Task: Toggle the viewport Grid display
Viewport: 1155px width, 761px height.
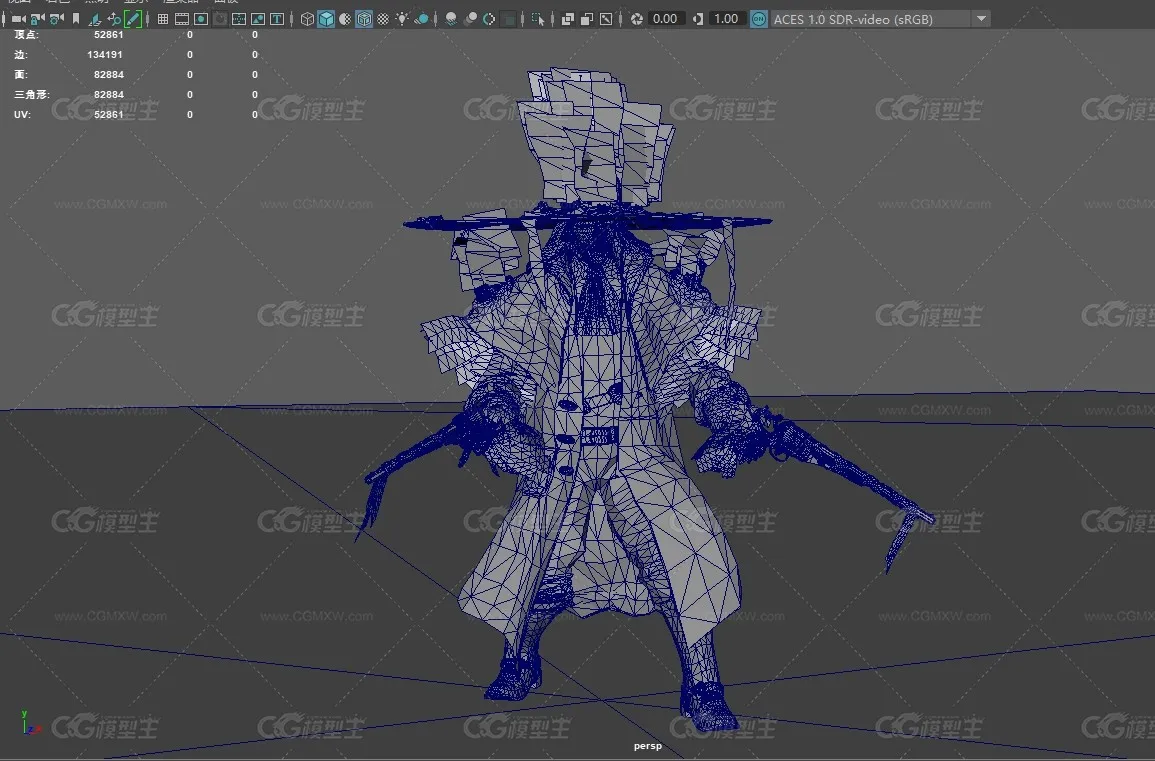Action: 163,19
